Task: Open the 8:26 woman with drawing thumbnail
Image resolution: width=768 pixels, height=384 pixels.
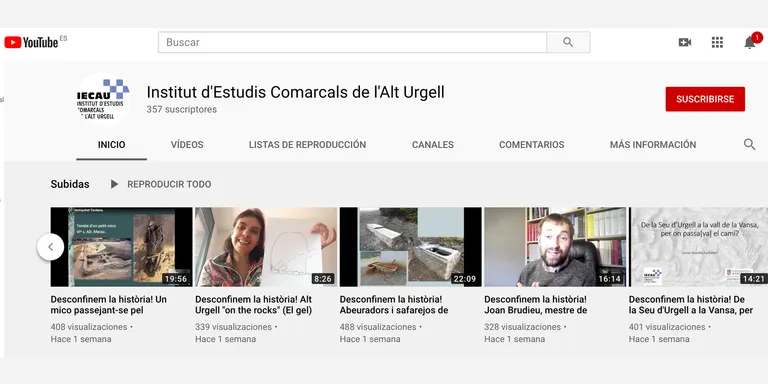Action: point(266,247)
